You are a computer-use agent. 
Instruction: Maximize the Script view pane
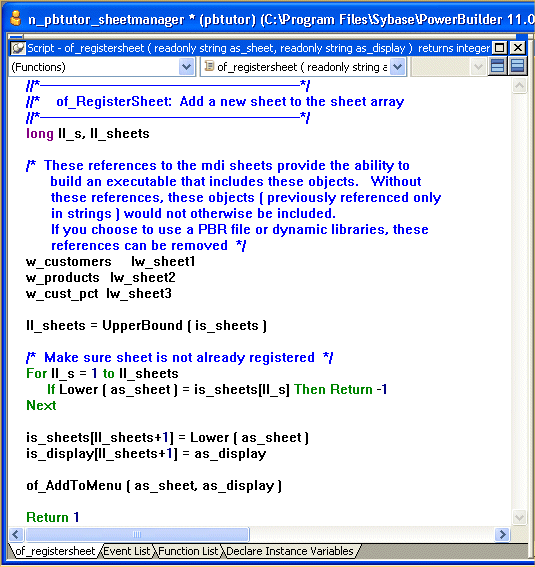pyautogui.click(x=500, y=48)
